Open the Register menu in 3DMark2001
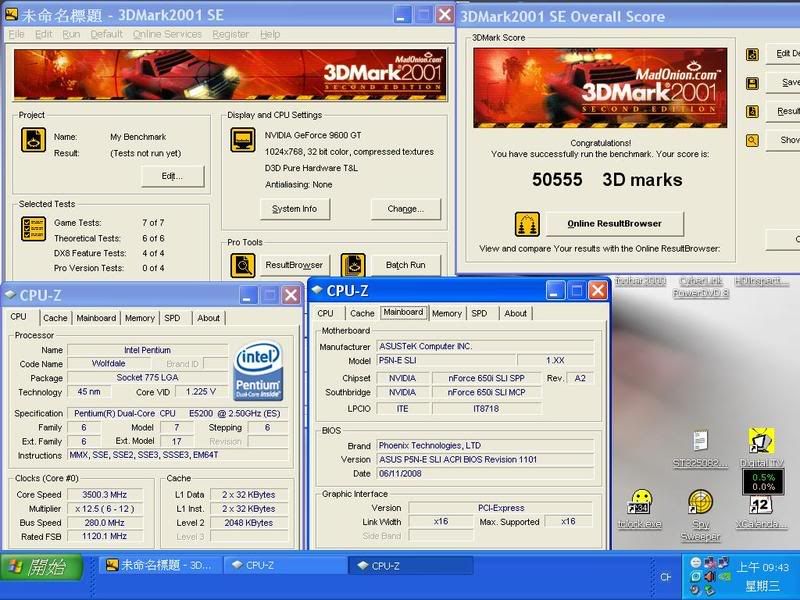Image resolution: width=800 pixels, height=600 pixels. click(231, 34)
